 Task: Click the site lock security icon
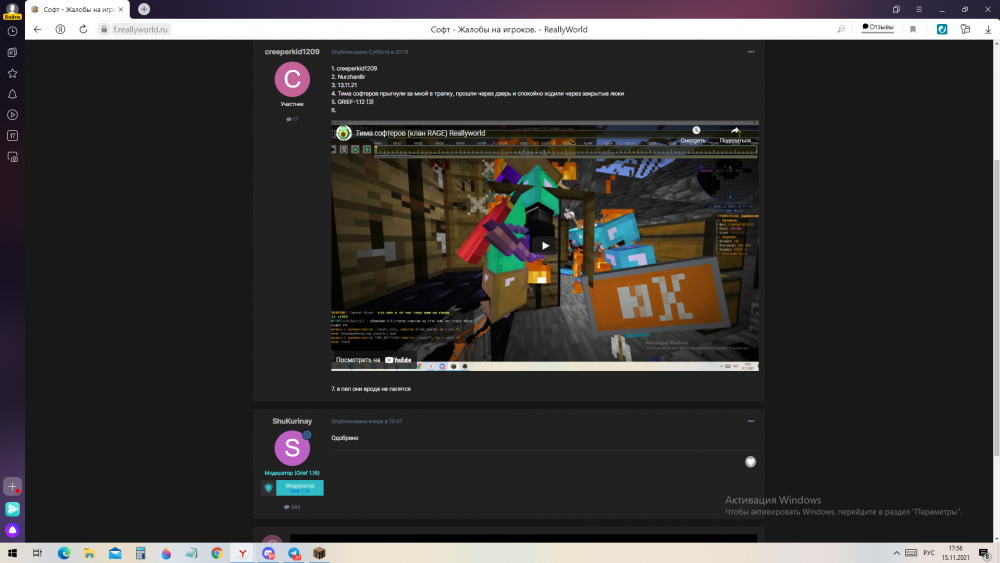click(104, 29)
